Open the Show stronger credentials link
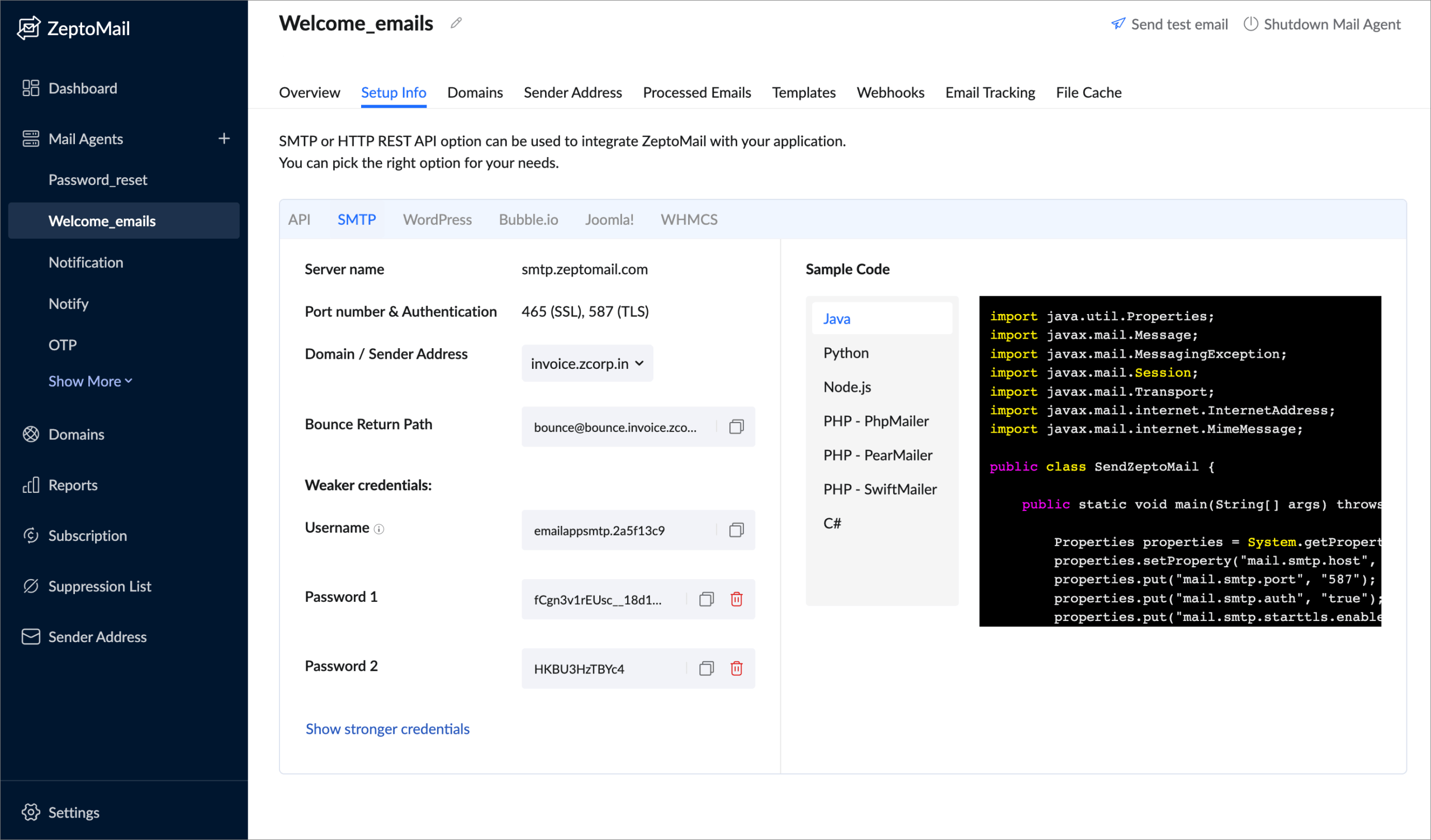Viewport: 1431px width, 840px height. pos(387,728)
